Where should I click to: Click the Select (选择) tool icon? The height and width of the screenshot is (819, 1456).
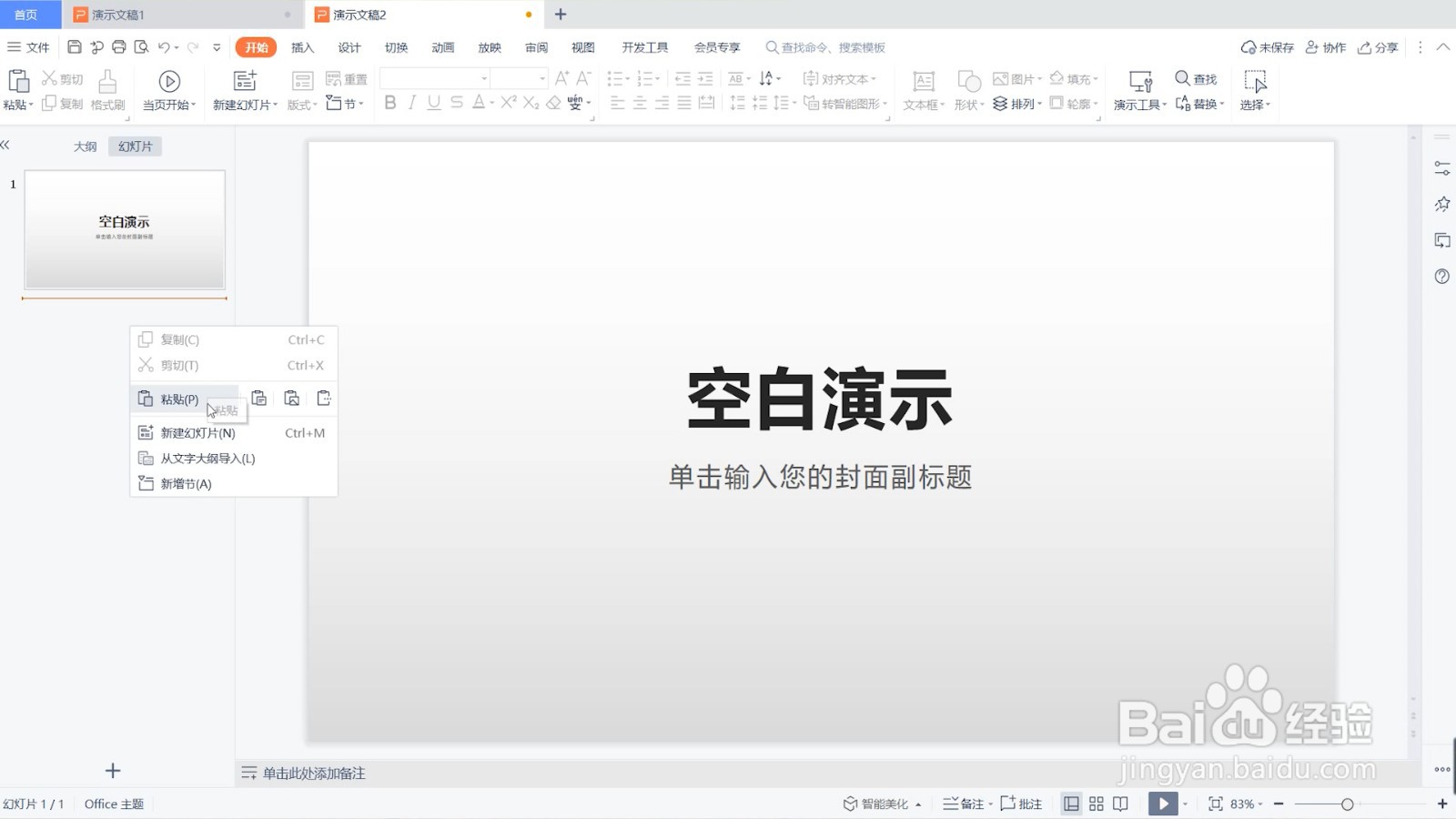1255,82
